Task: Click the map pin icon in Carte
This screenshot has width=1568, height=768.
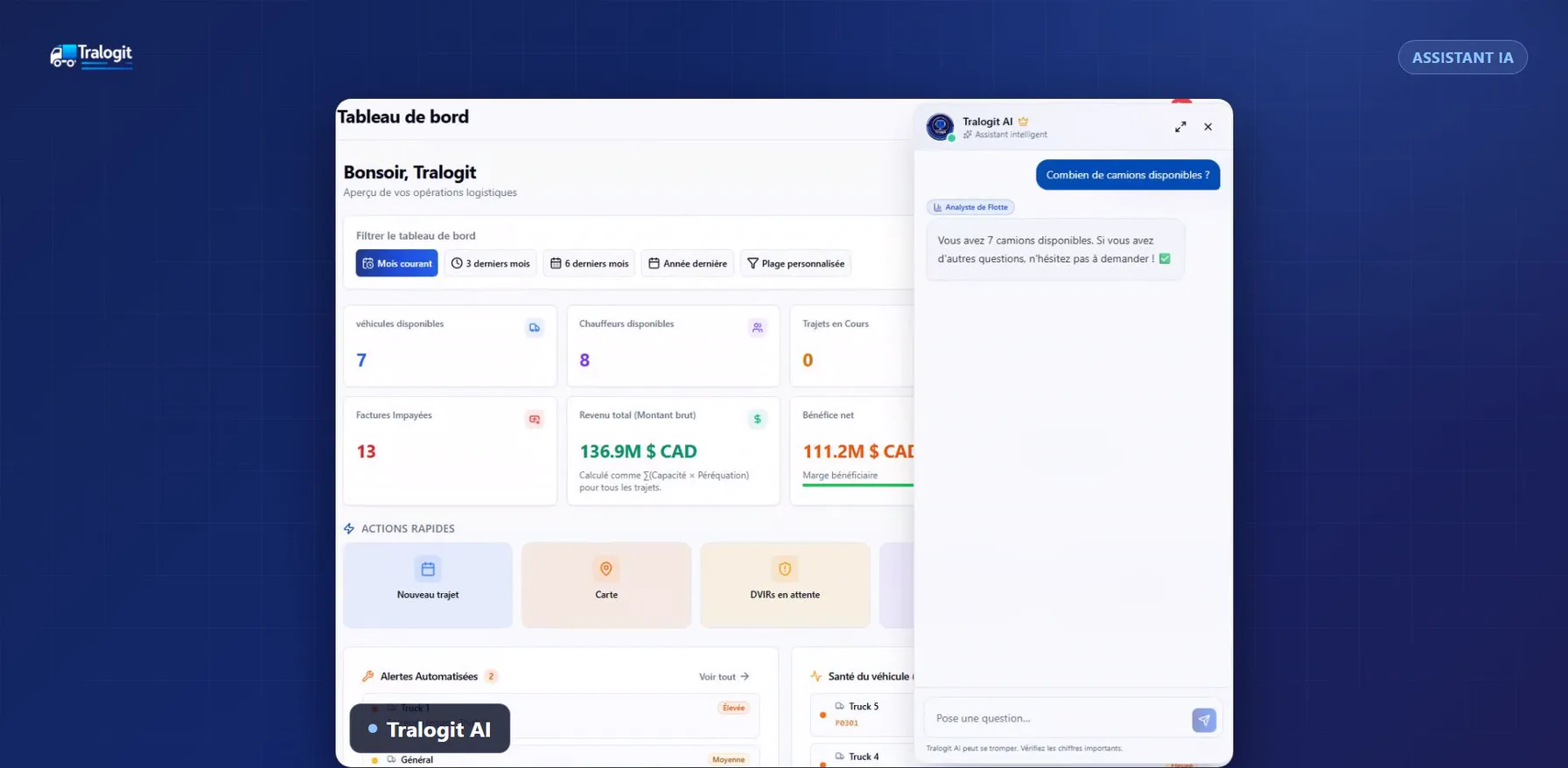Action: click(606, 569)
